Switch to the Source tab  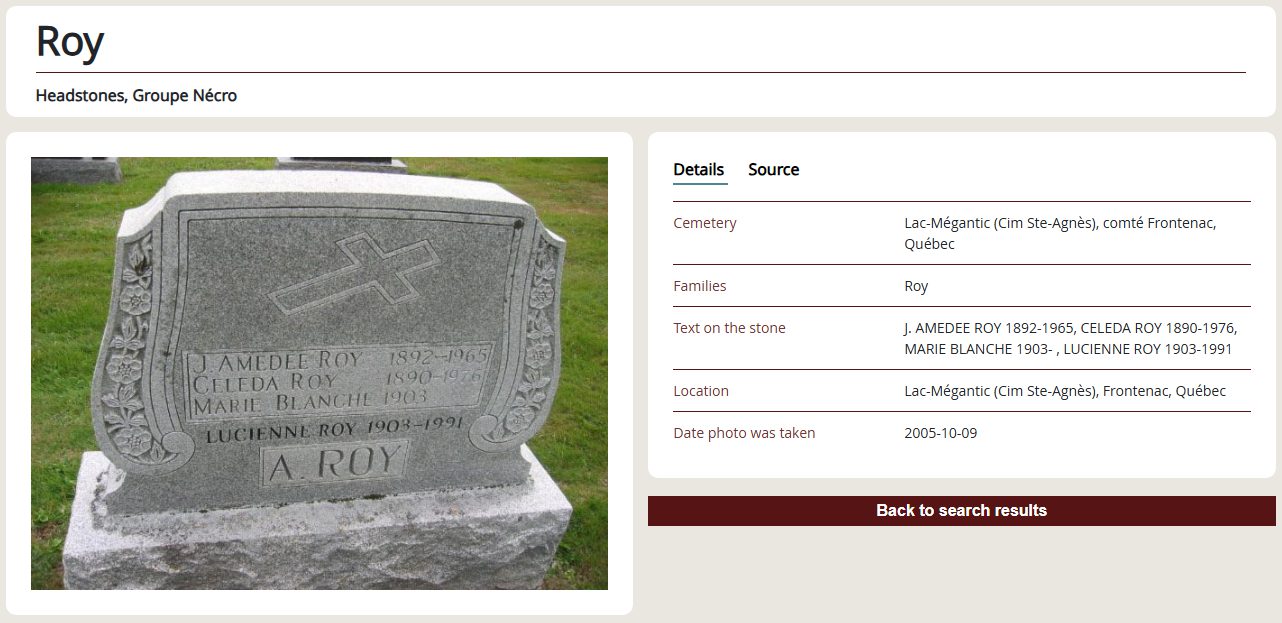[x=773, y=169]
